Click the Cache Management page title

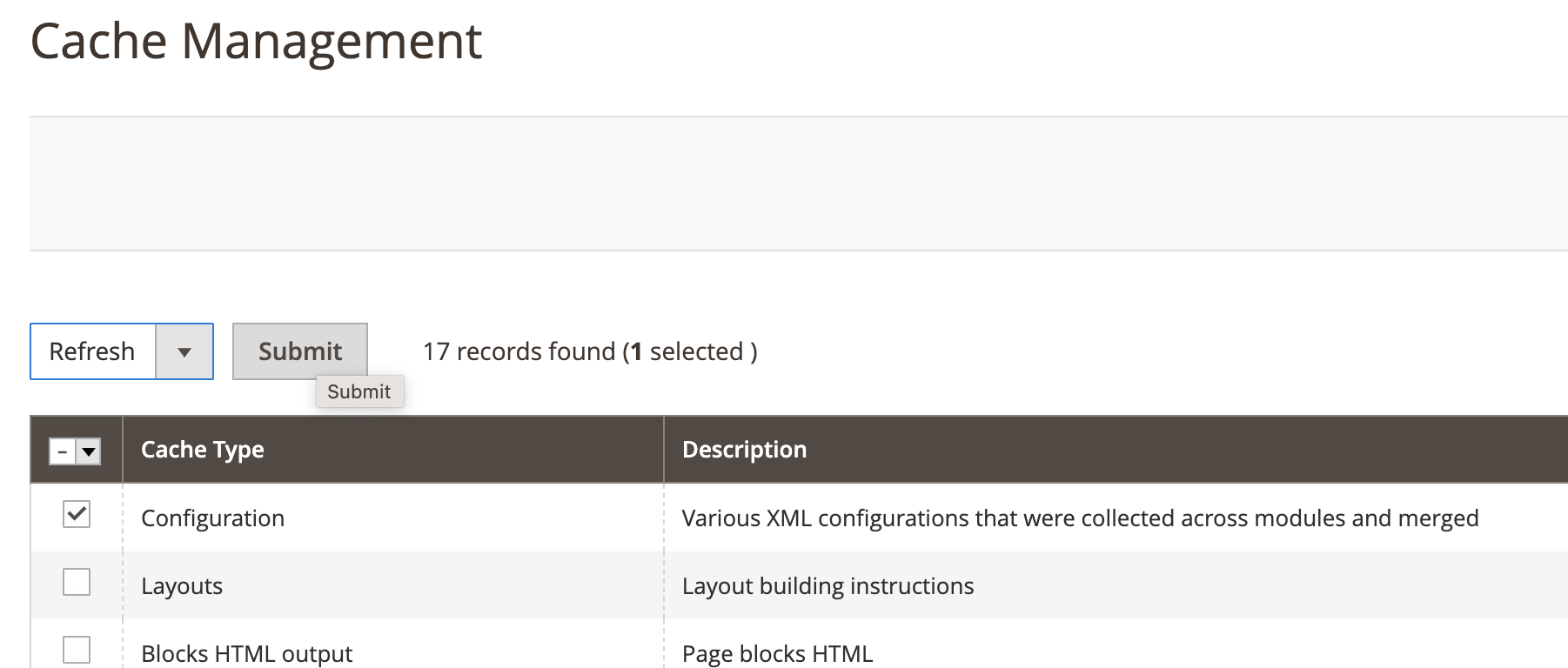pos(257,39)
